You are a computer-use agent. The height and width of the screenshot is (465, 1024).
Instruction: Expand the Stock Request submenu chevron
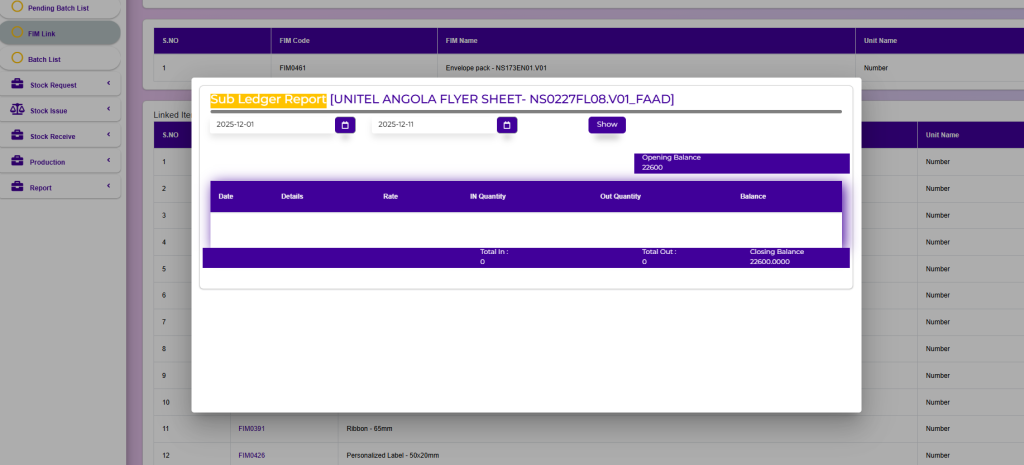pyautogui.click(x=108, y=85)
